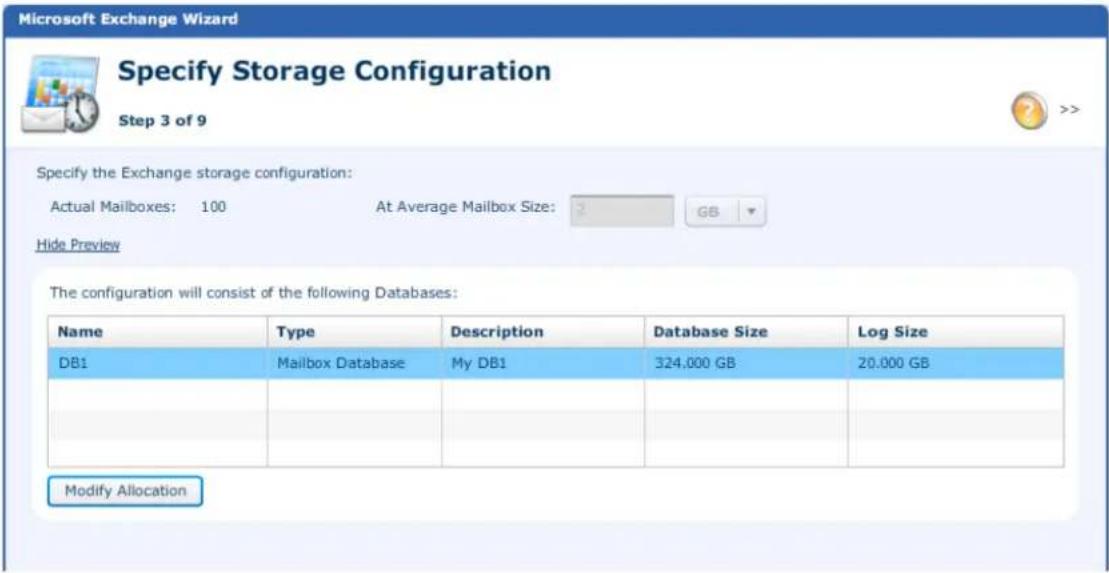The height and width of the screenshot is (573, 1109).
Task: Click the Log Size column header
Action: click(956, 332)
